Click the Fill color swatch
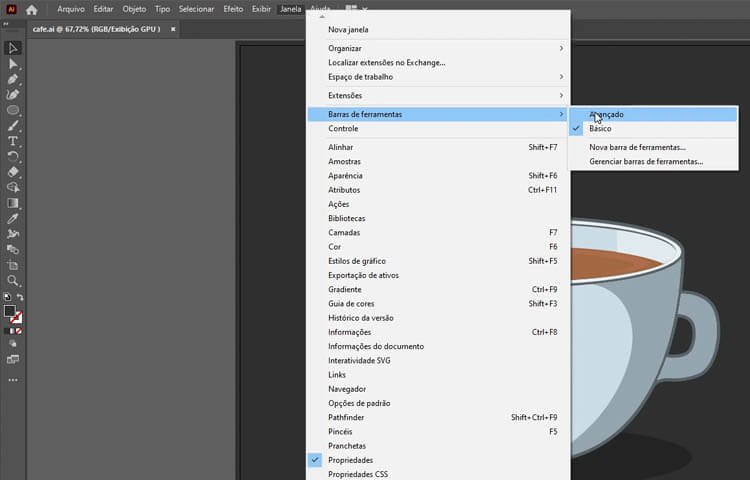750x480 pixels. coord(10,311)
